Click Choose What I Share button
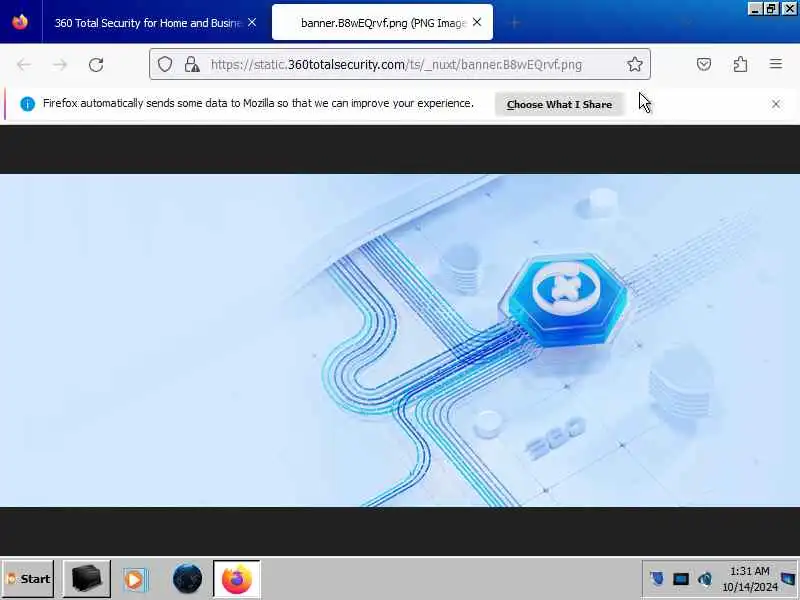 click(559, 104)
